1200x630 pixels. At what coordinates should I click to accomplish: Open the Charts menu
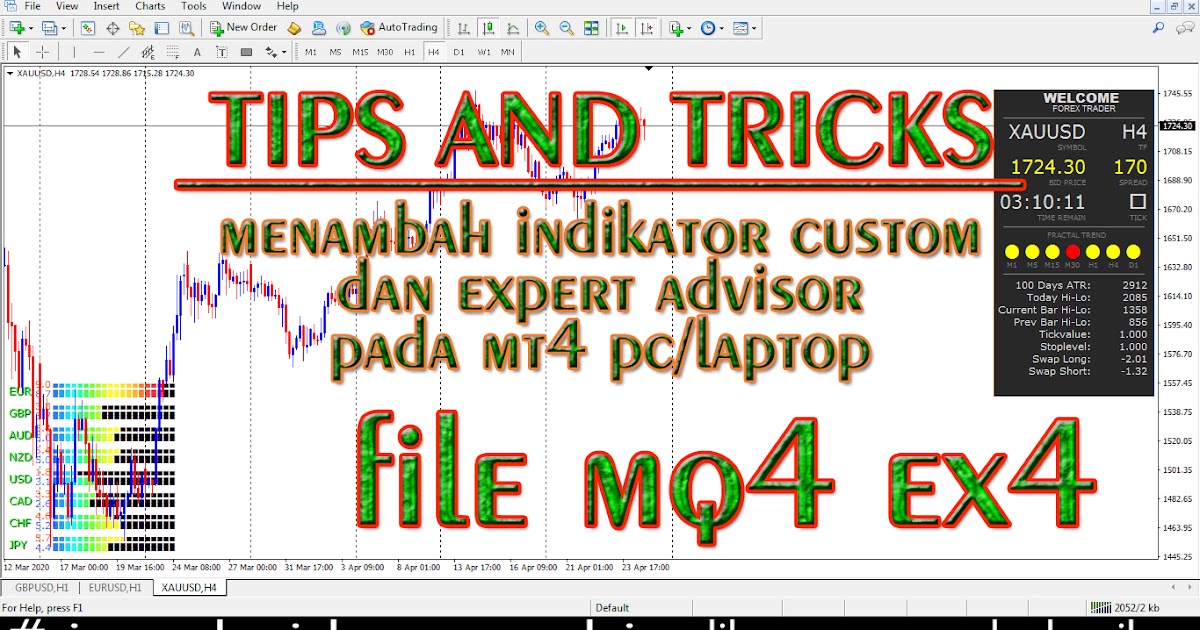click(150, 6)
